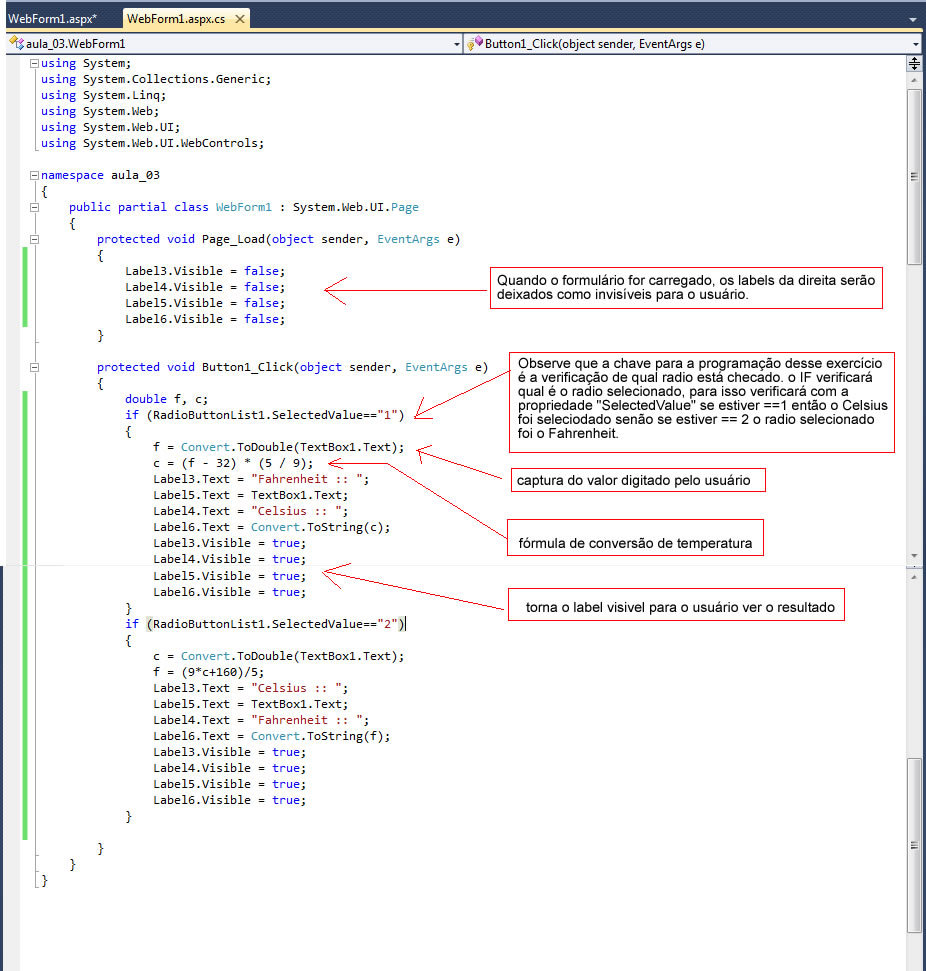926x971 pixels.
Task: Open the tab list dropdown arrow
Action: (913, 19)
